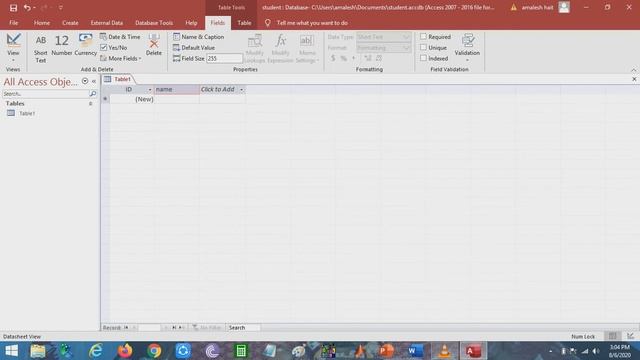640x360 pixels.
Task: Open Google Chrome from the taskbar
Action: [x=154, y=351]
